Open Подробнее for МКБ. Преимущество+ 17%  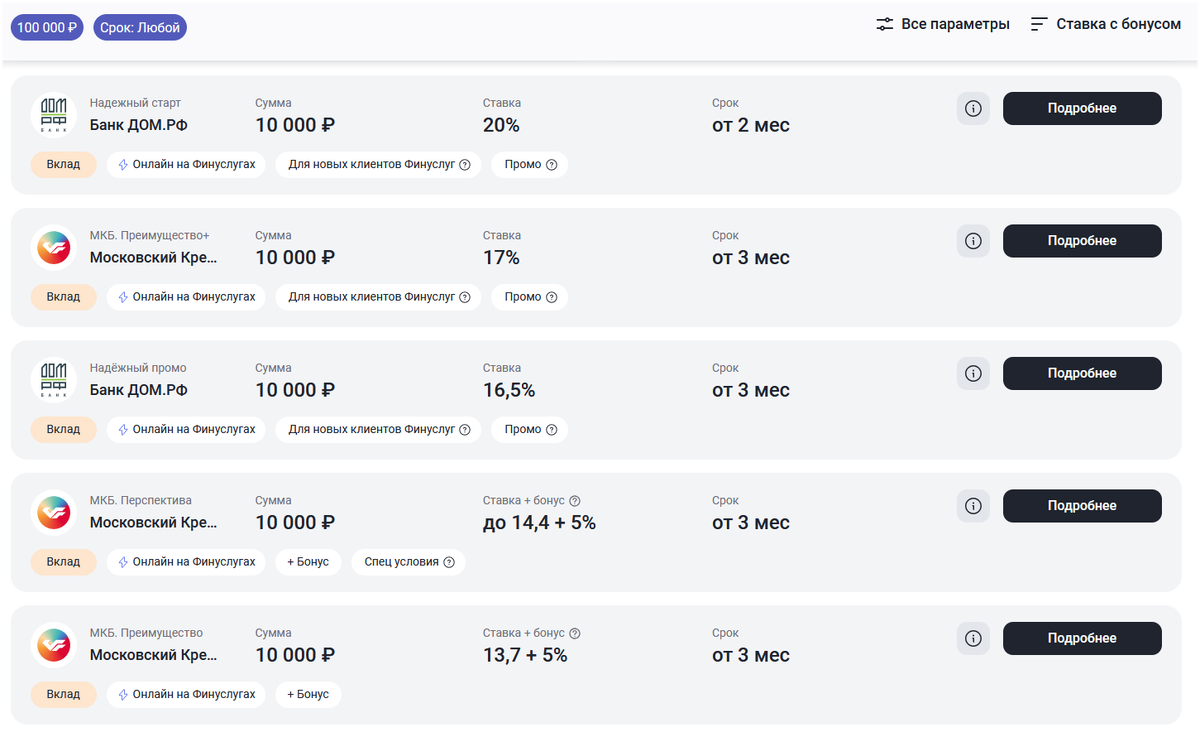(x=1082, y=241)
